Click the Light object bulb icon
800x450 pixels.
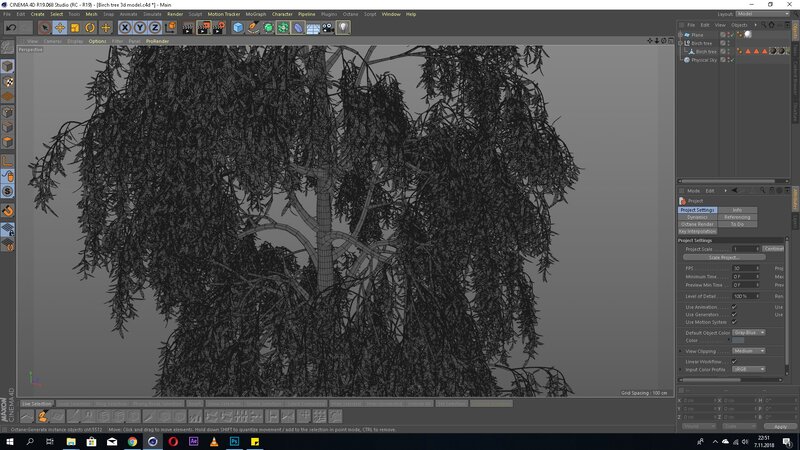(343, 28)
